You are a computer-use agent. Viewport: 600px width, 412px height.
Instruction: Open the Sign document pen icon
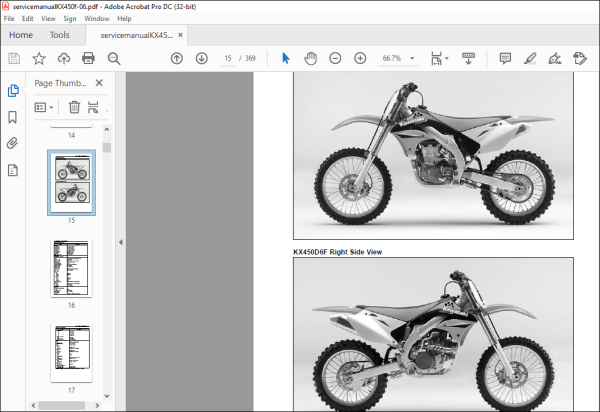coord(555,59)
